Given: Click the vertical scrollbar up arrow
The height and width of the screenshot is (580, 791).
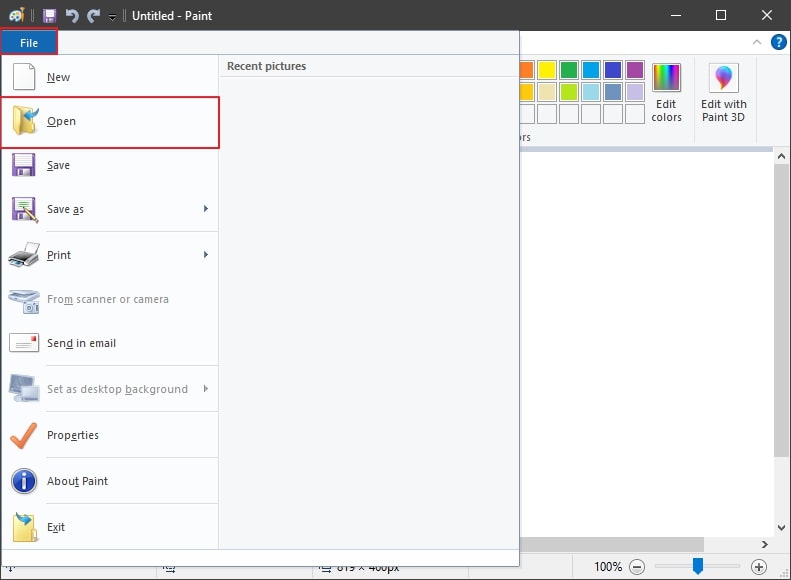Looking at the screenshot, I should pyautogui.click(x=781, y=156).
